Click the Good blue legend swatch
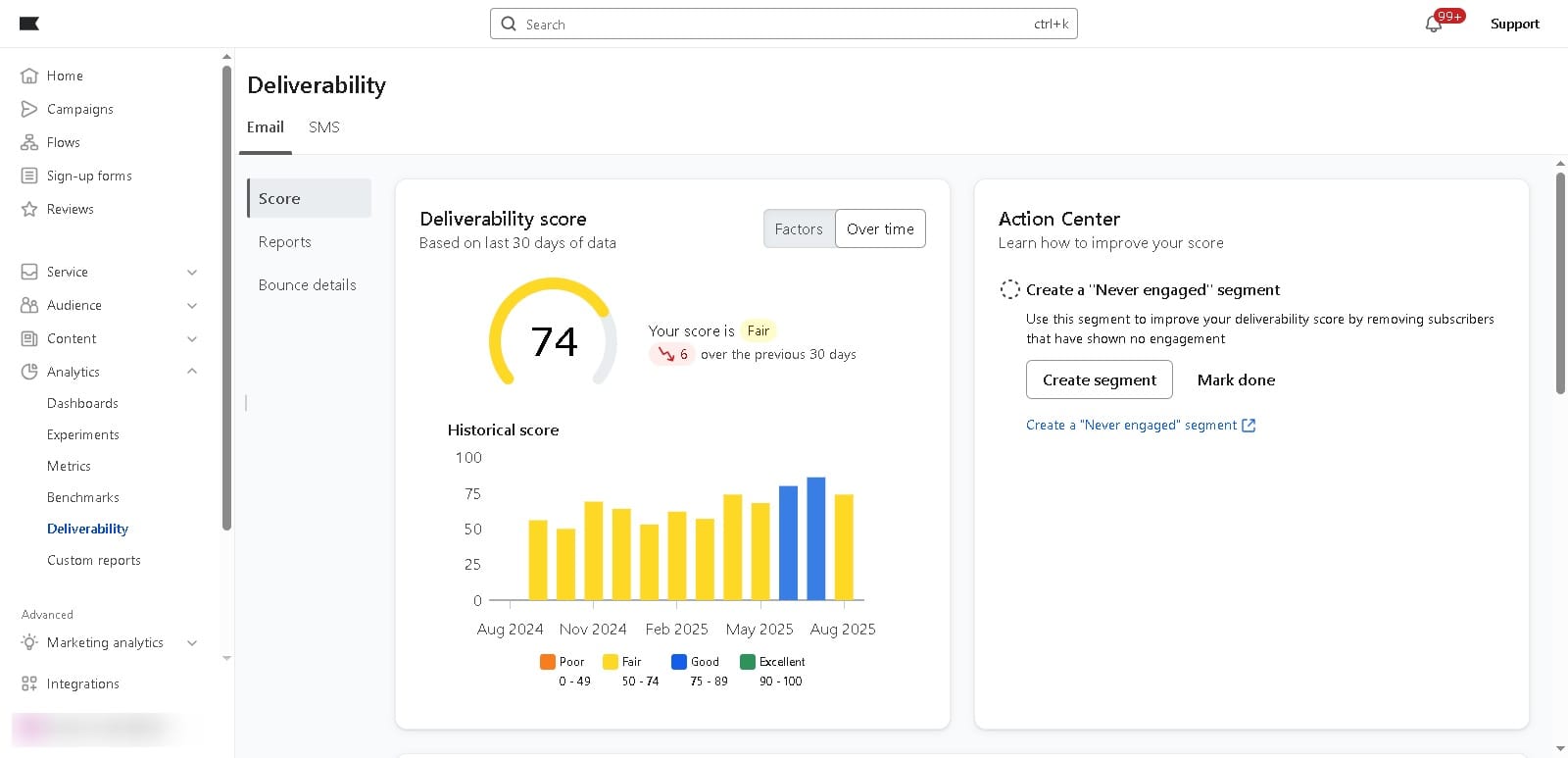 pyautogui.click(x=678, y=662)
